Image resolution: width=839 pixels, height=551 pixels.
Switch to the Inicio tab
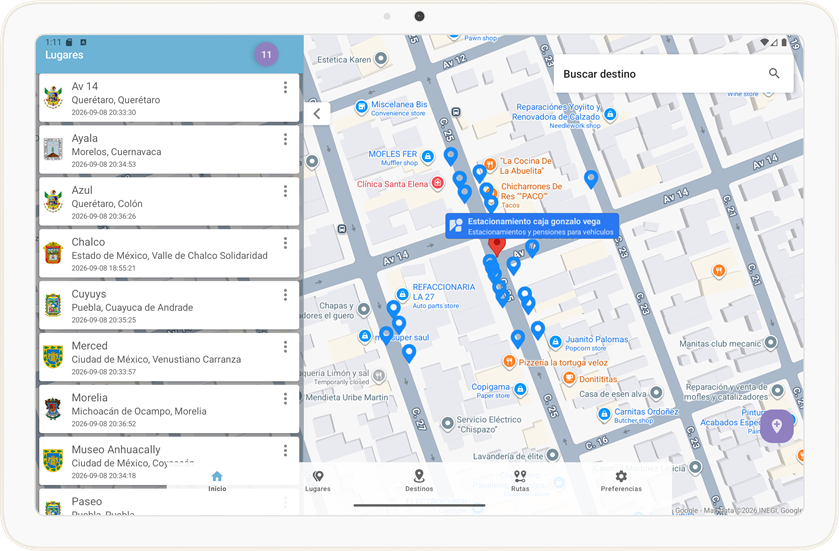pyautogui.click(x=217, y=481)
